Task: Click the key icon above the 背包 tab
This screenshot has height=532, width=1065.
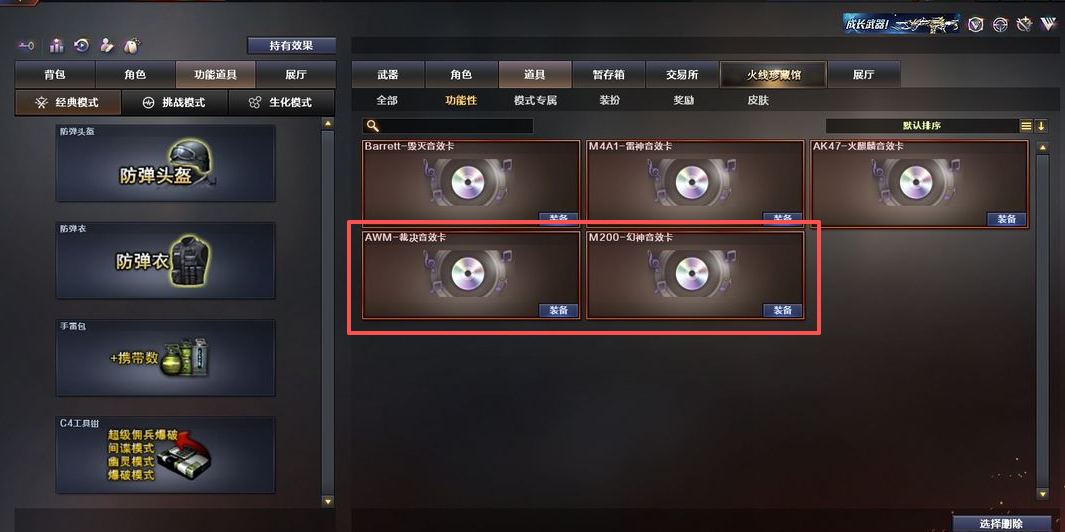Action: pyautogui.click(x=26, y=46)
